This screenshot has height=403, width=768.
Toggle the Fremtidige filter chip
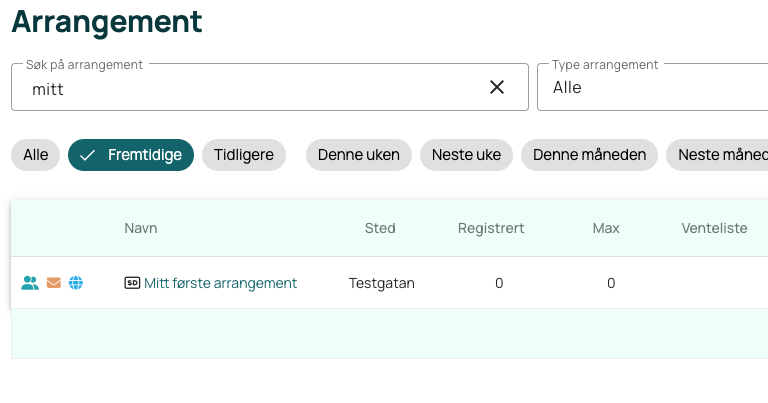131,155
